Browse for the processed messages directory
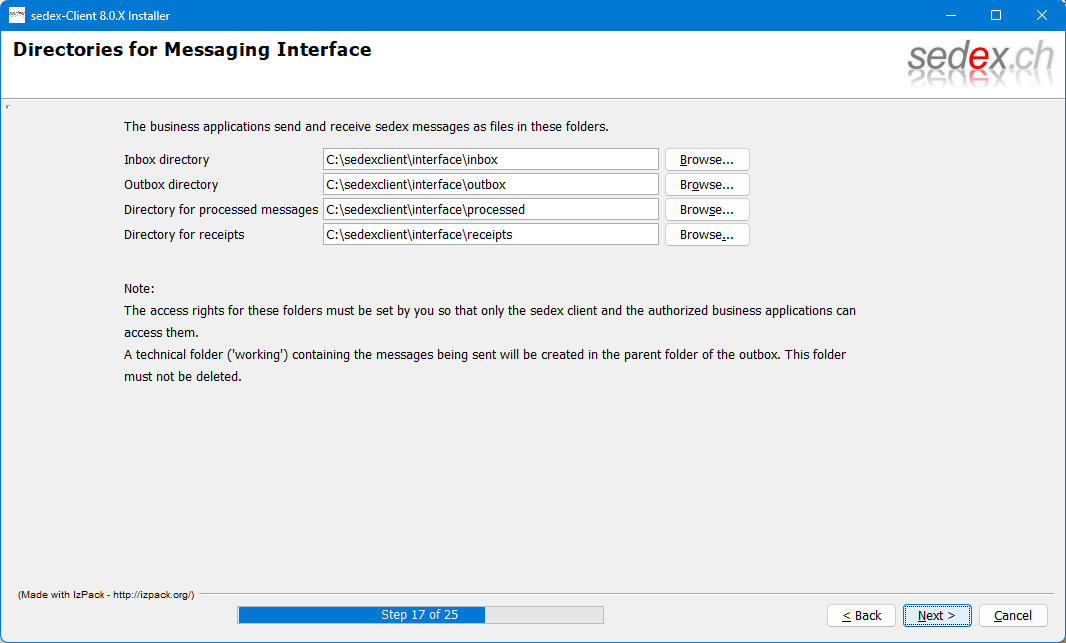Viewport: 1066px width, 643px height. click(x=706, y=210)
